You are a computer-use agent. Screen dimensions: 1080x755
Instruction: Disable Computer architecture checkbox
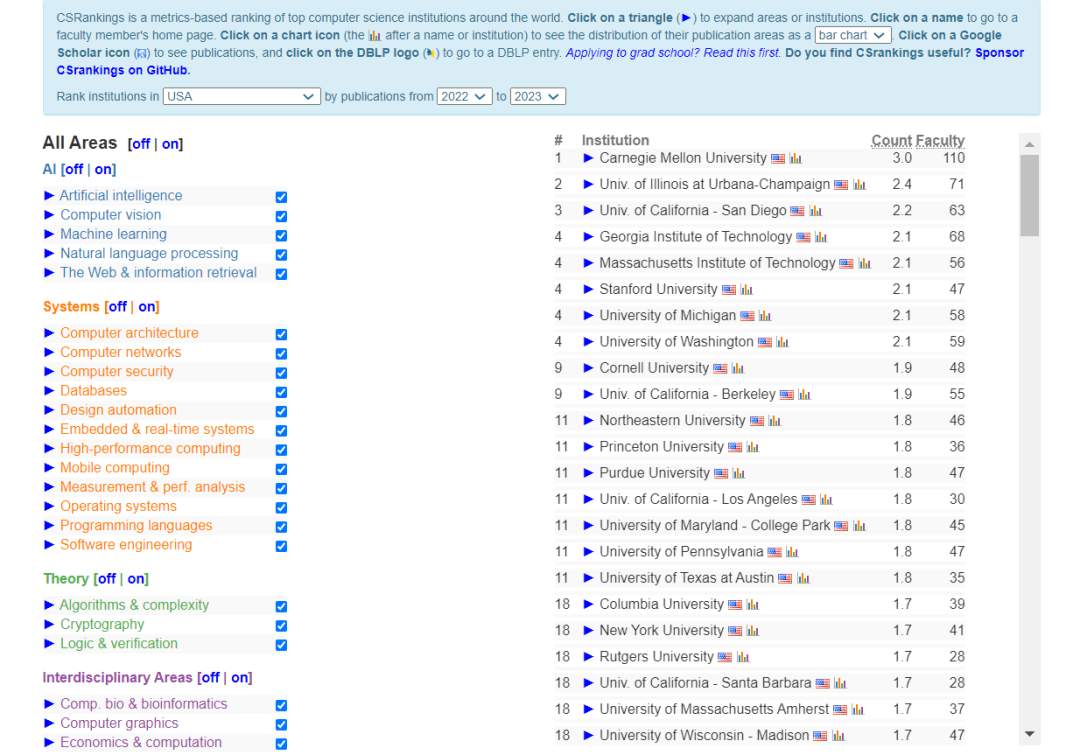tap(281, 334)
